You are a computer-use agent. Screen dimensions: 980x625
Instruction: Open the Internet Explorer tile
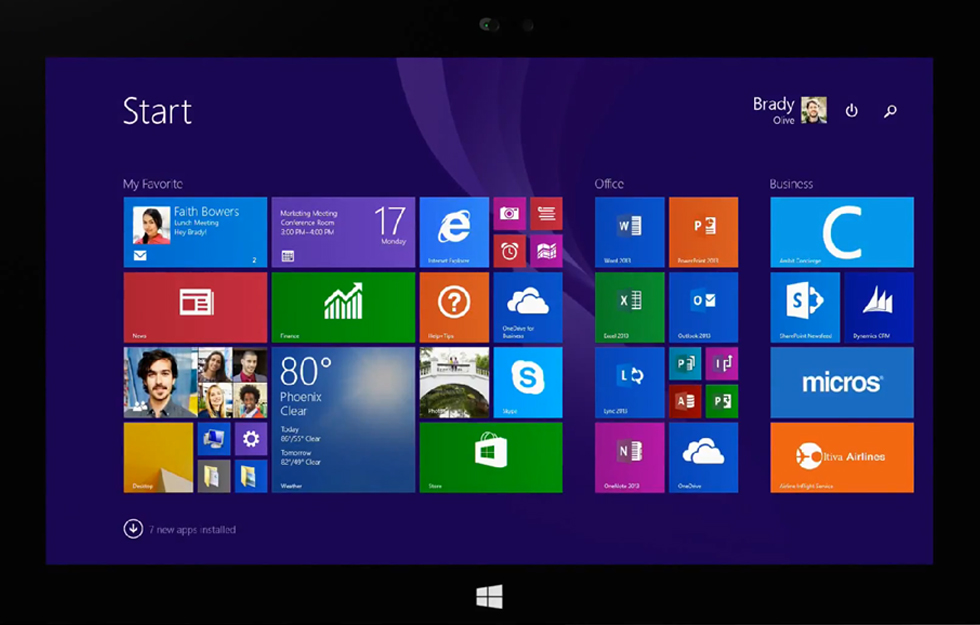click(454, 232)
